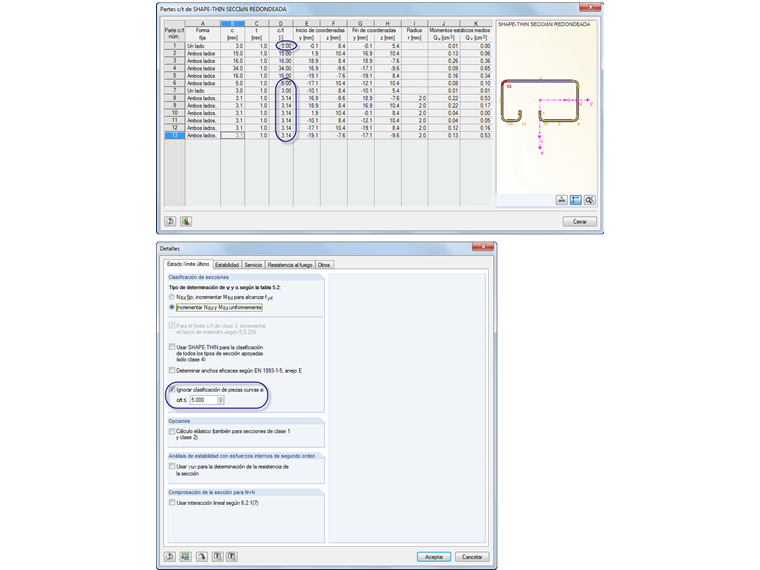Click the units and decimals icon in Detalles

coord(185,556)
